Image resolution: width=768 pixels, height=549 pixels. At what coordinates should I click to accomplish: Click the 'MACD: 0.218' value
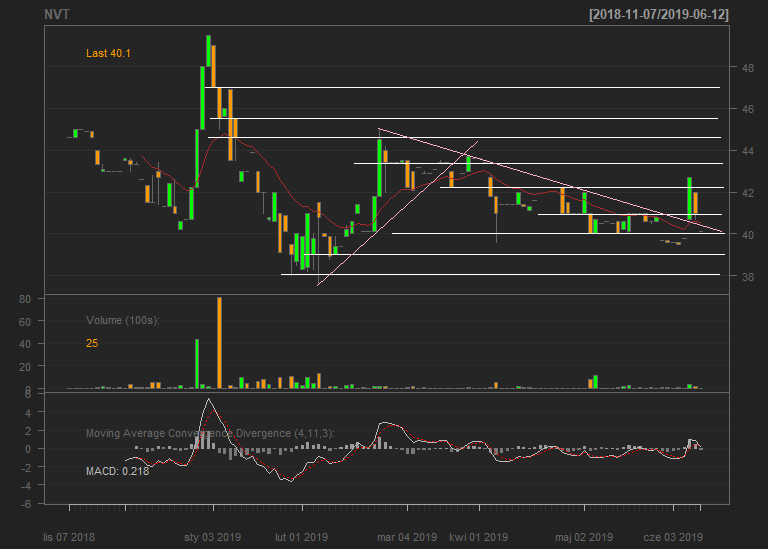click(118, 471)
